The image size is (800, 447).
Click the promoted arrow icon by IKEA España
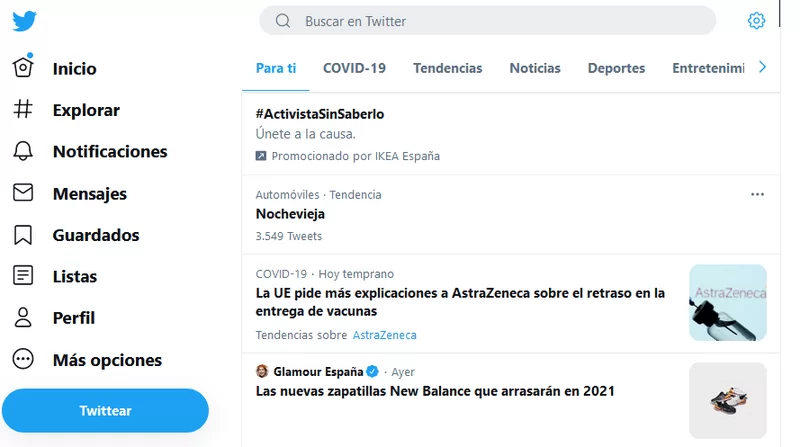pyautogui.click(x=261, y=156)
